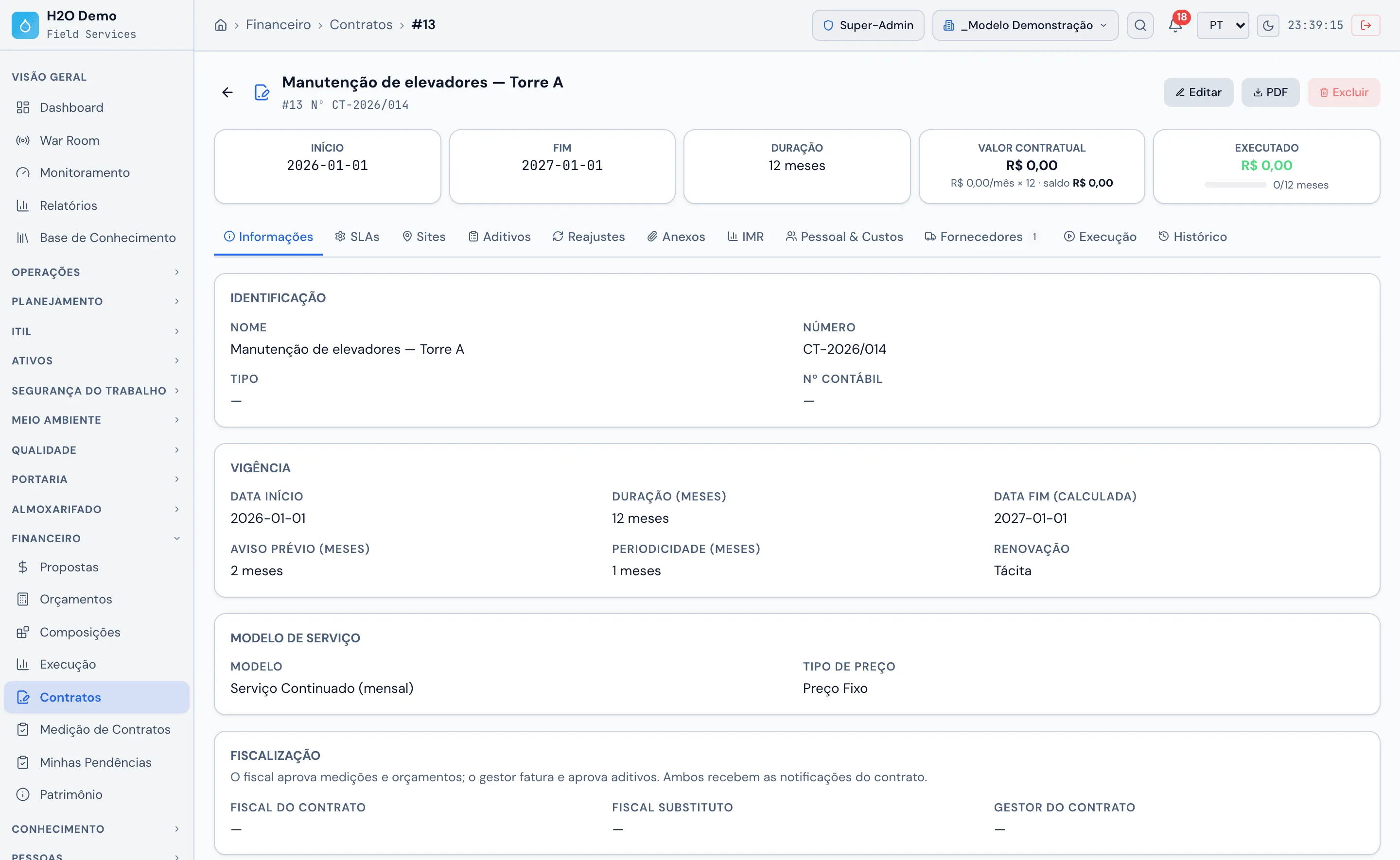Image resolution: width=1400 pixels, height=860 pixels.
Task: Download contract with PDF button
Action: point(1270,92)
